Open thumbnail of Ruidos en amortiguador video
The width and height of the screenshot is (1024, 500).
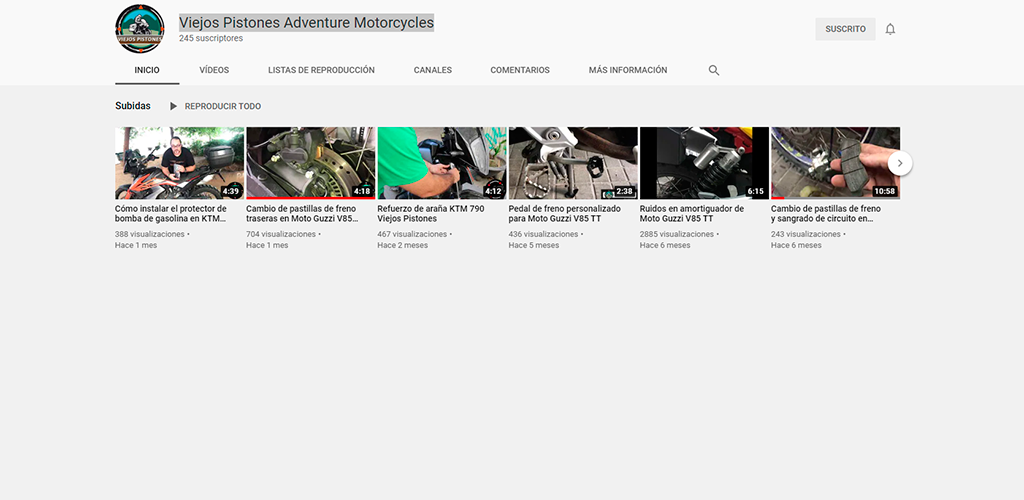tap(704, 163)
